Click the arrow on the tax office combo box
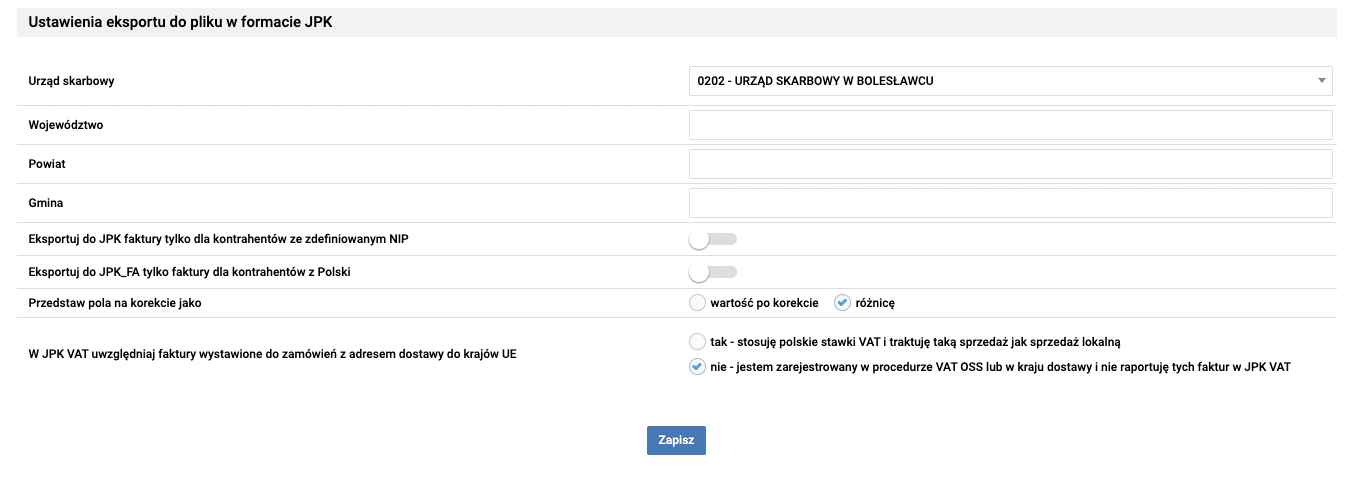This screenshot has width=1371, height=482. 1321,80
